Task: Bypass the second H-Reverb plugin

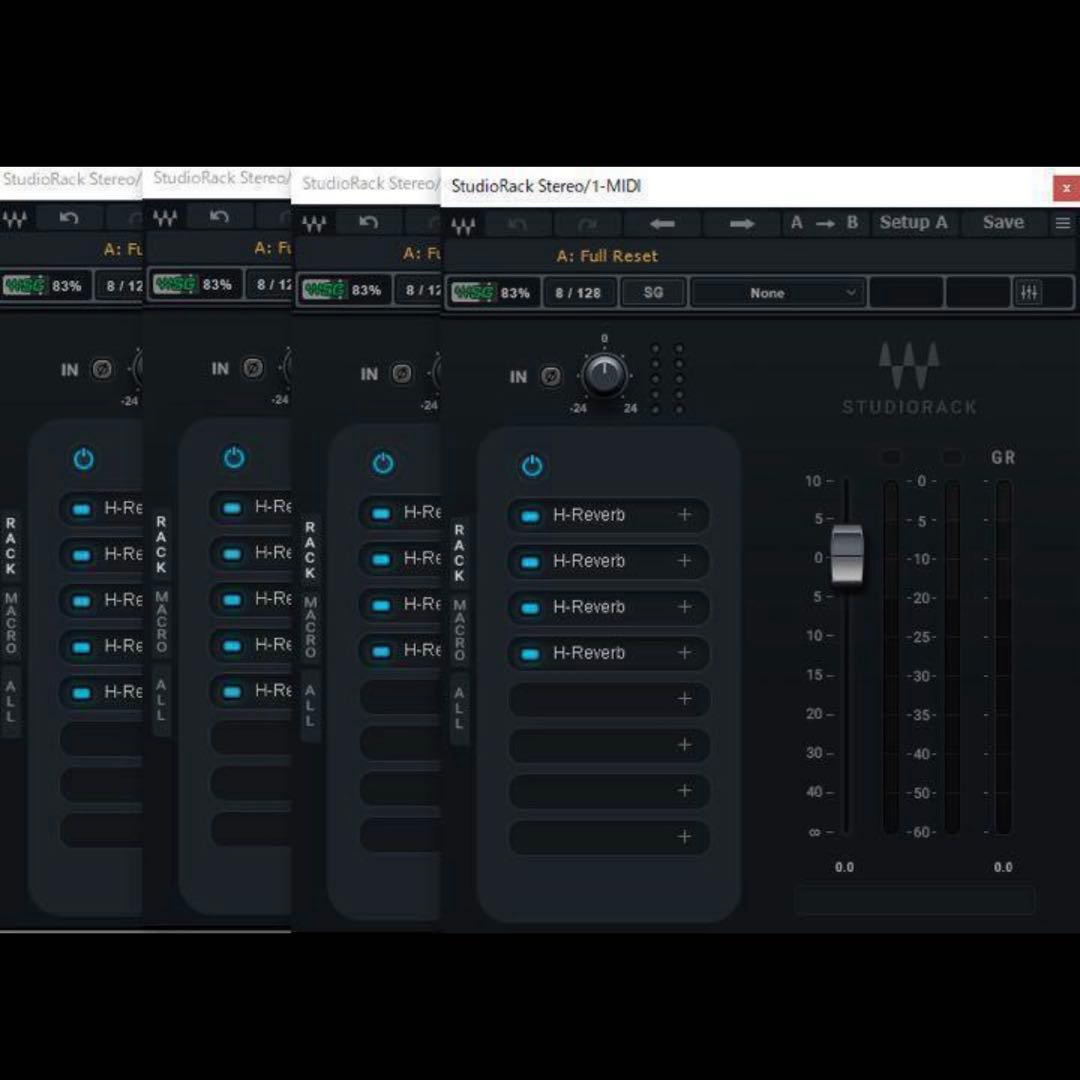Action: pyautogui.click(x=531, y=562)
